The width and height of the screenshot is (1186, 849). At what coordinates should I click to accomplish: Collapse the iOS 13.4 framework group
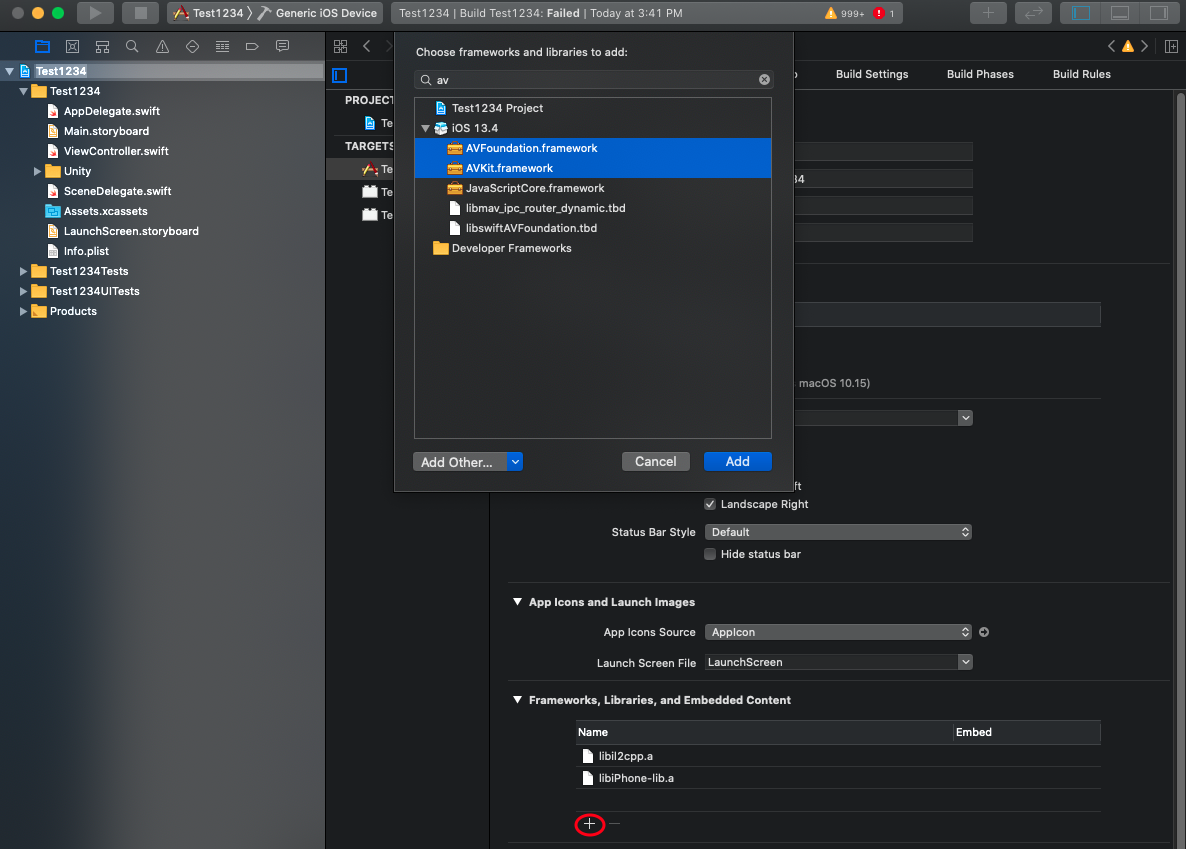[x=425, y=128]
